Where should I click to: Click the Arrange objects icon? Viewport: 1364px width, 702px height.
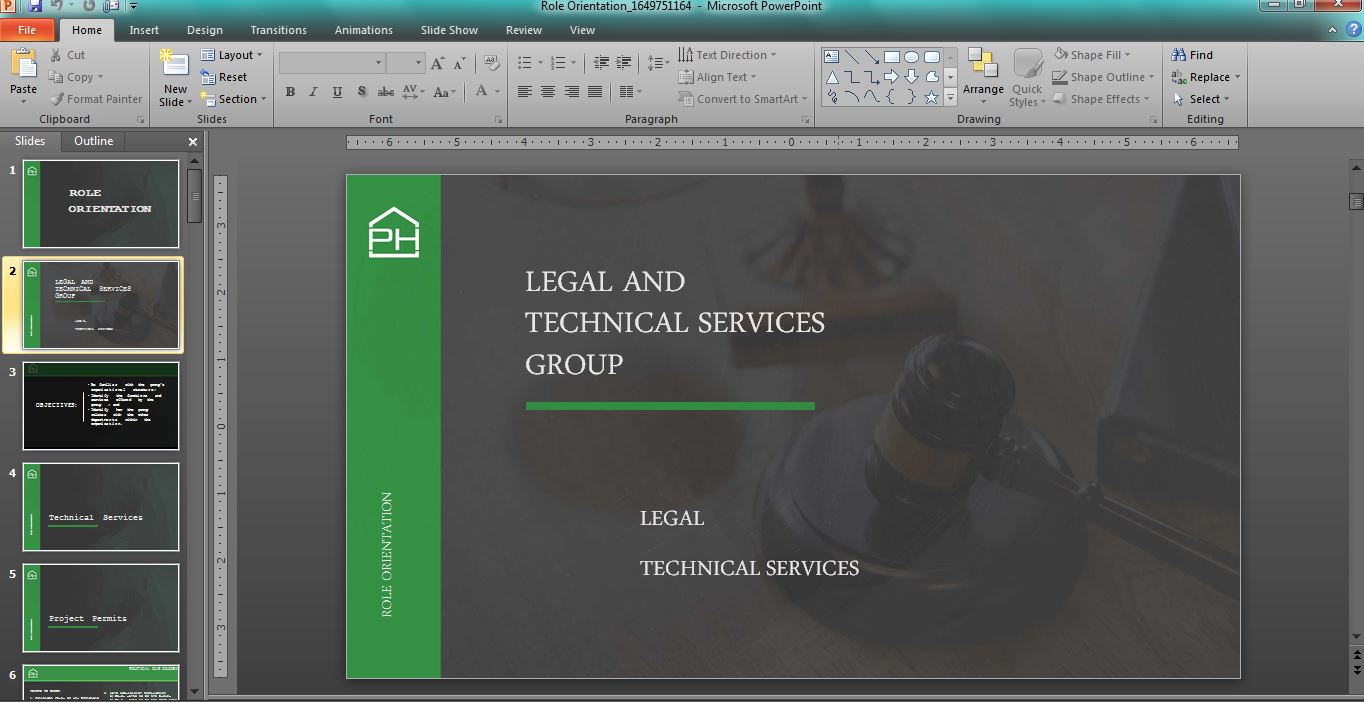[x=983, y=64]
